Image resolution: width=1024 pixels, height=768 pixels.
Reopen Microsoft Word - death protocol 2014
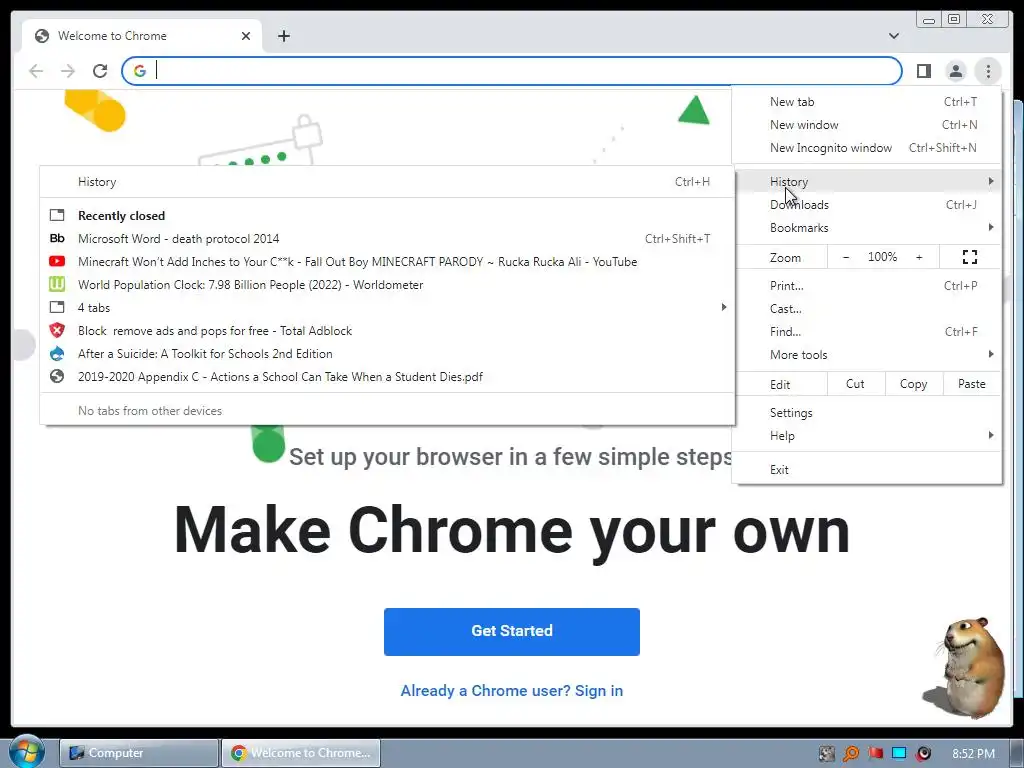click(x=387, y=238)
